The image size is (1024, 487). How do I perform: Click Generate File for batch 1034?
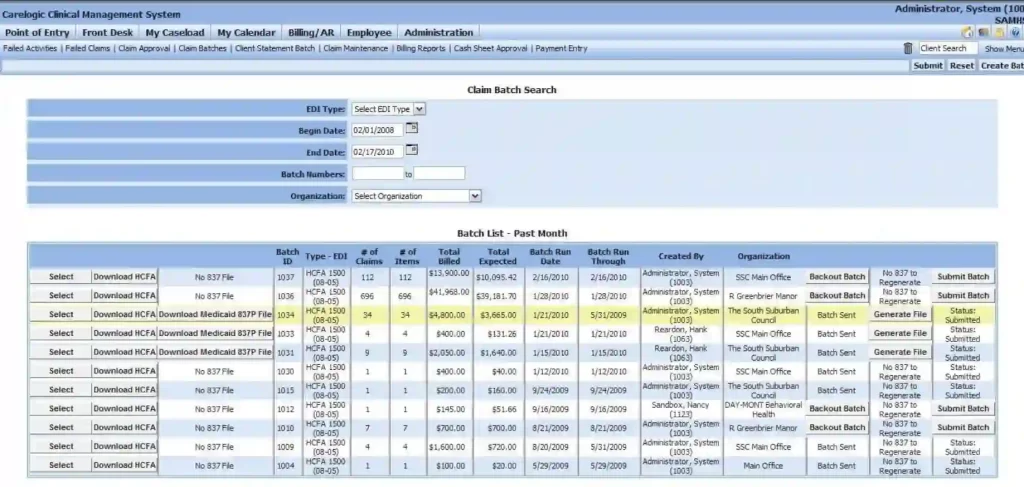pyautogui.click(x=900, y=315)
